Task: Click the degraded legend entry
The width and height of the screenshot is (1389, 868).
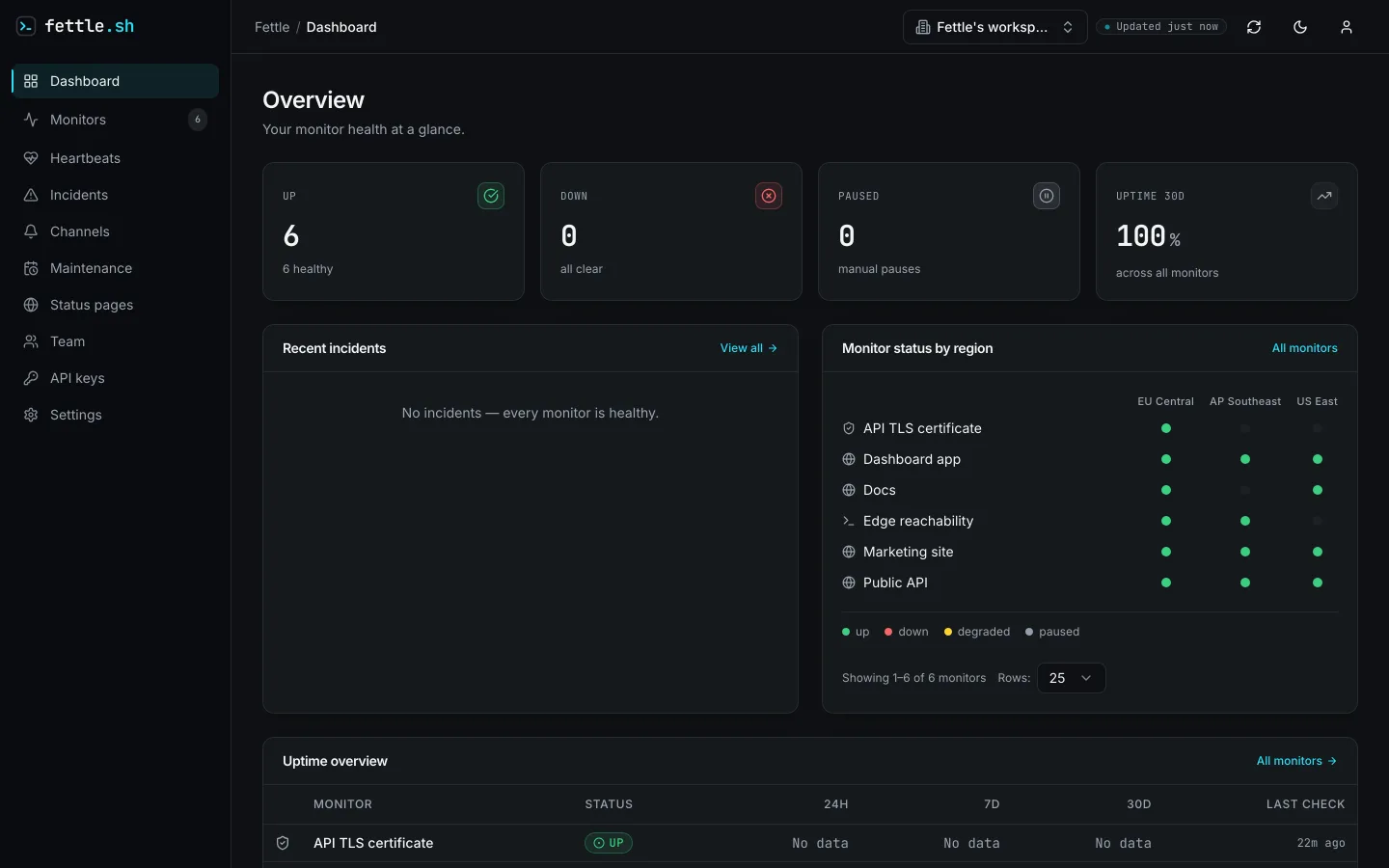Action: (977, 632)
